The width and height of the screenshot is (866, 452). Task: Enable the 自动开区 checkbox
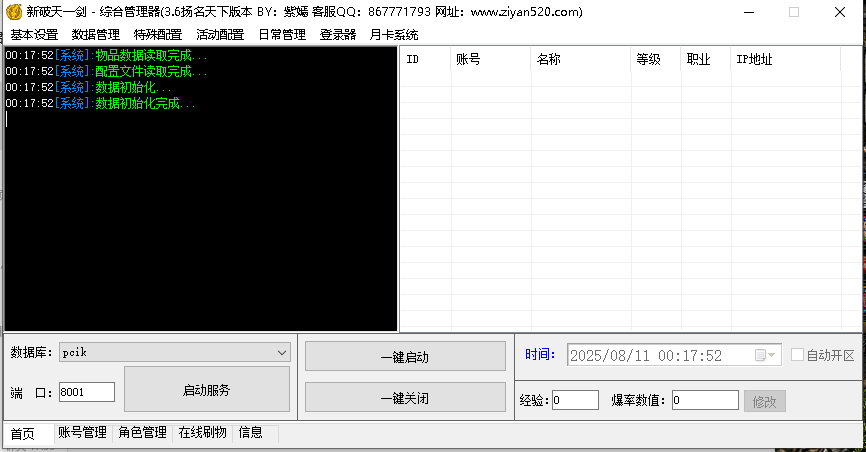pos(797,355)
